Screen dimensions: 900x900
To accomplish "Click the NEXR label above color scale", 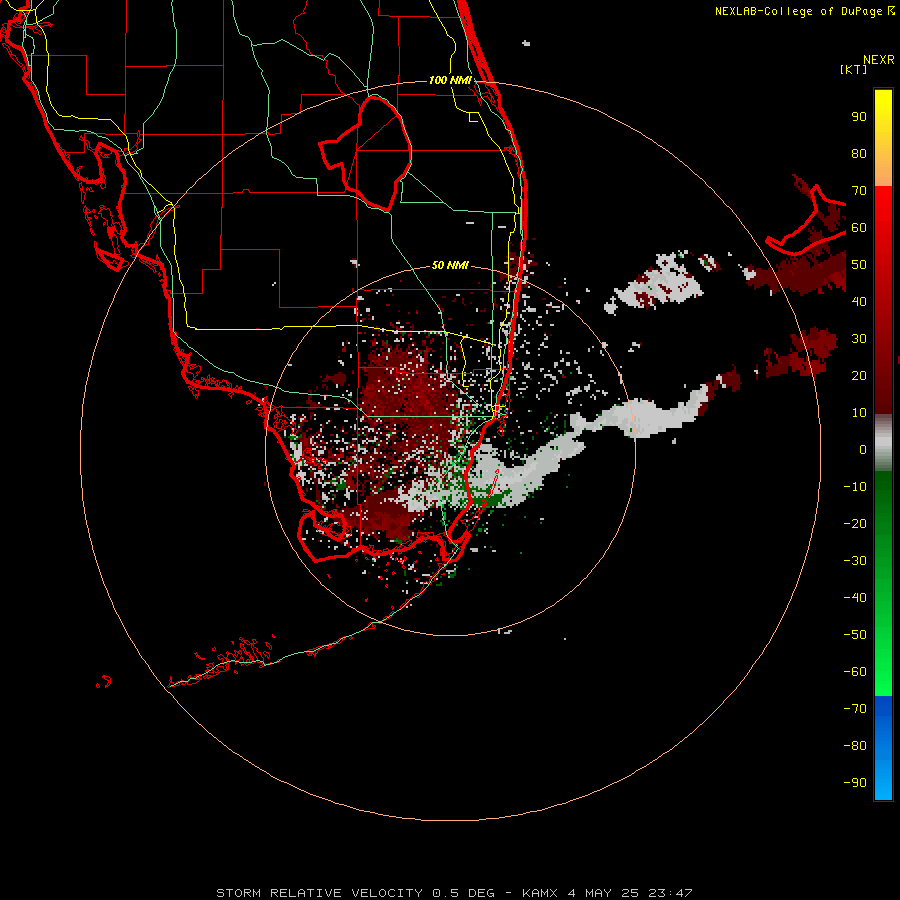I will pos(879,60).
